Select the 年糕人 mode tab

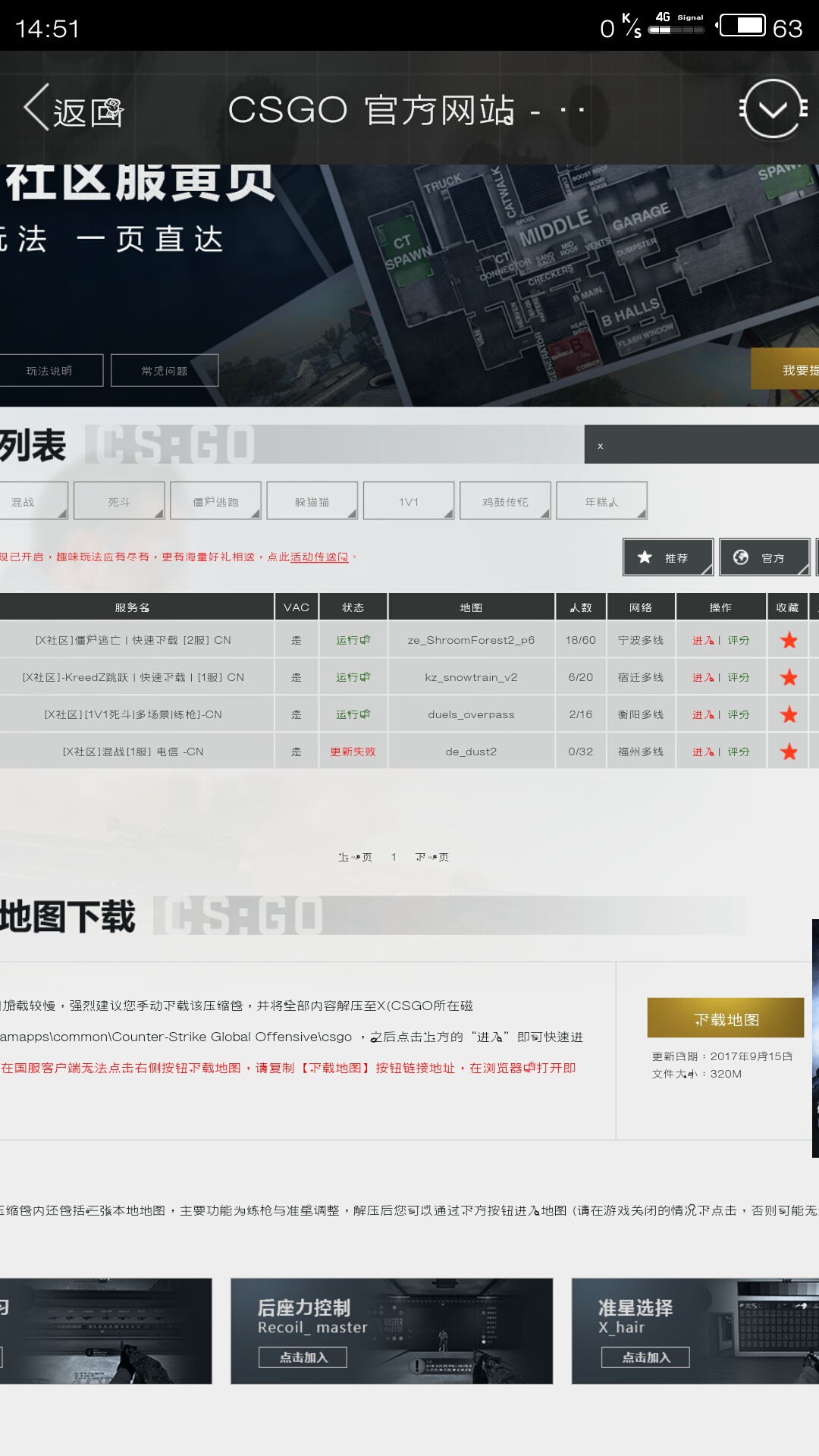pos(602,501)
